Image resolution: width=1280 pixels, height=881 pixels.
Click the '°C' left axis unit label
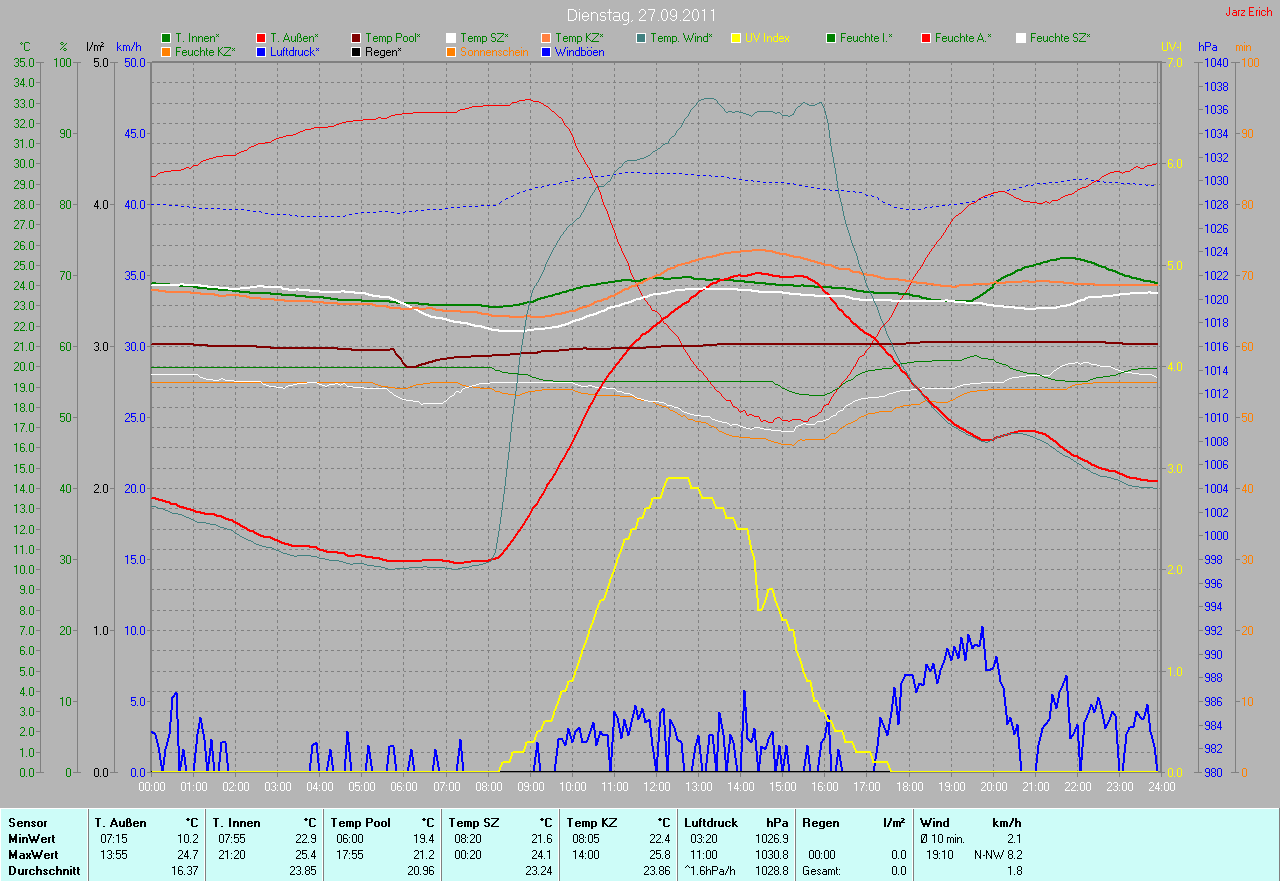click(25, 47)
